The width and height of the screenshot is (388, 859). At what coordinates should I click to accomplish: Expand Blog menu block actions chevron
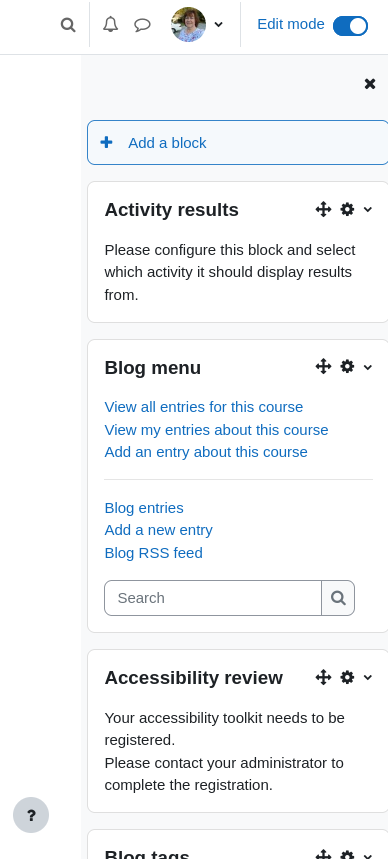tap(368, 367)
